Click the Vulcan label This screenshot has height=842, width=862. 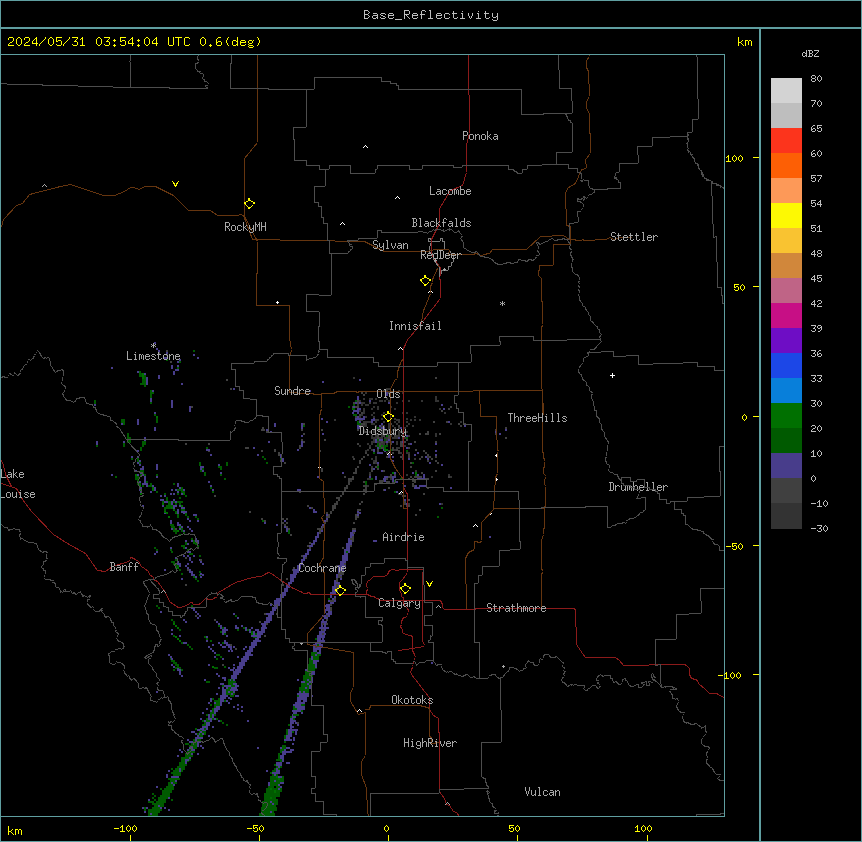(x=542, y=792)
